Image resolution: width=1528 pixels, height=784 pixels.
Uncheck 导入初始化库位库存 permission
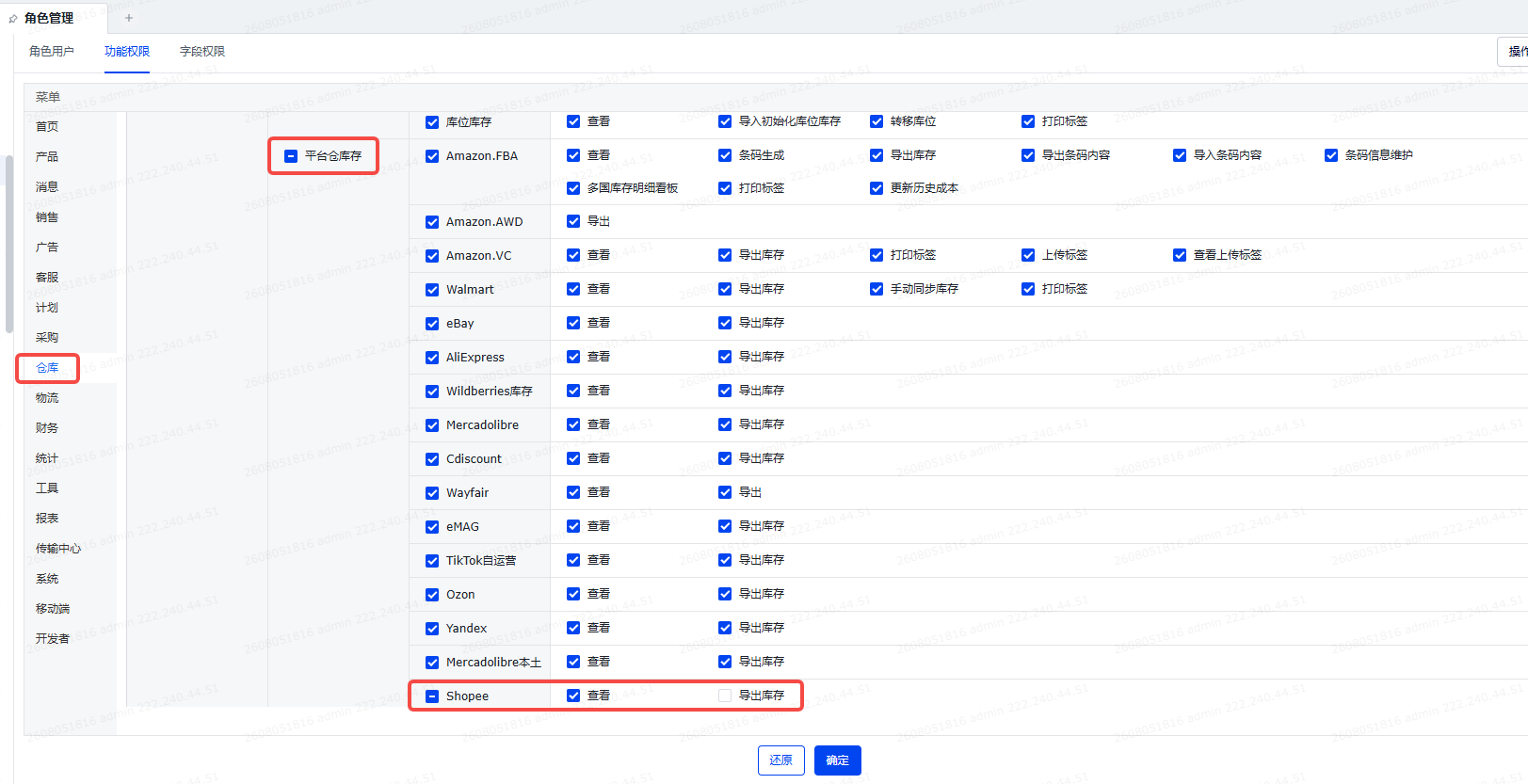tap(725, 121)
